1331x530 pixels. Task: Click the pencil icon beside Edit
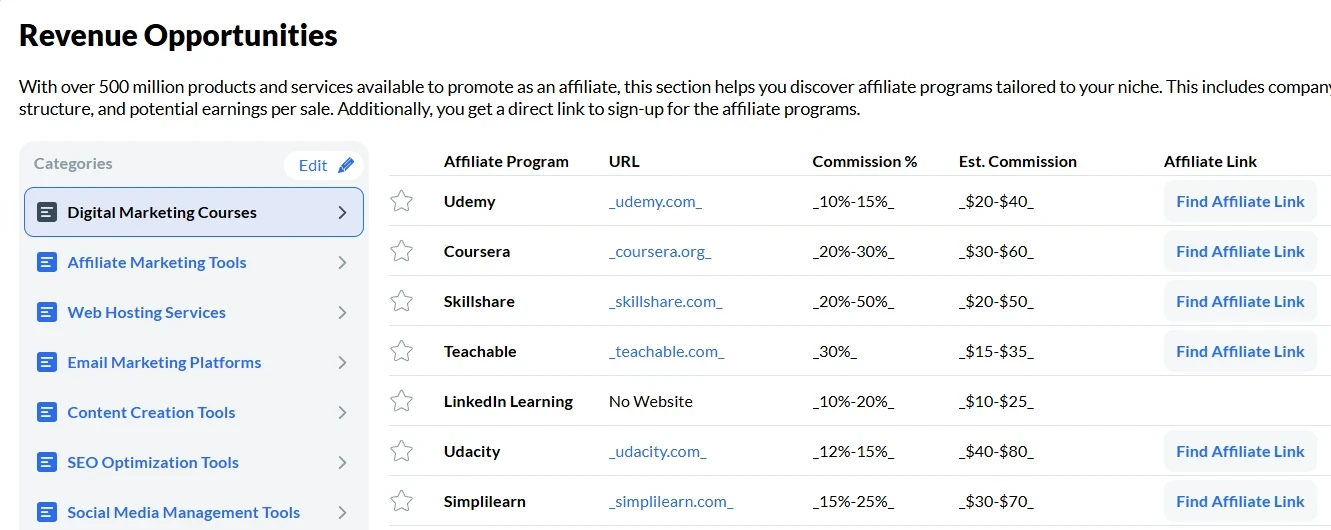(346, 165)
